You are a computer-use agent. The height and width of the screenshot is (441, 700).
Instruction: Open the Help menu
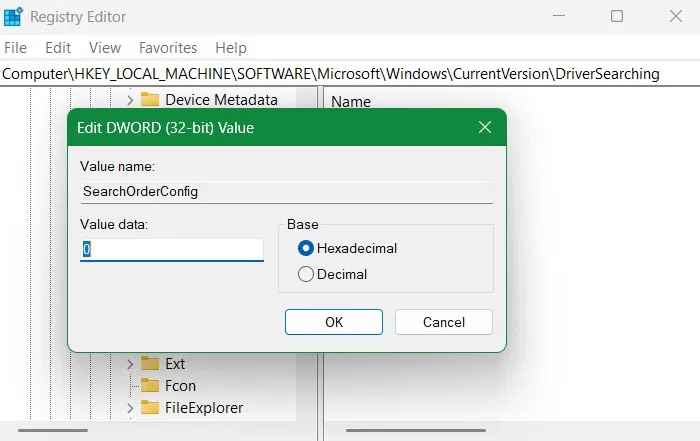(231, 48)
